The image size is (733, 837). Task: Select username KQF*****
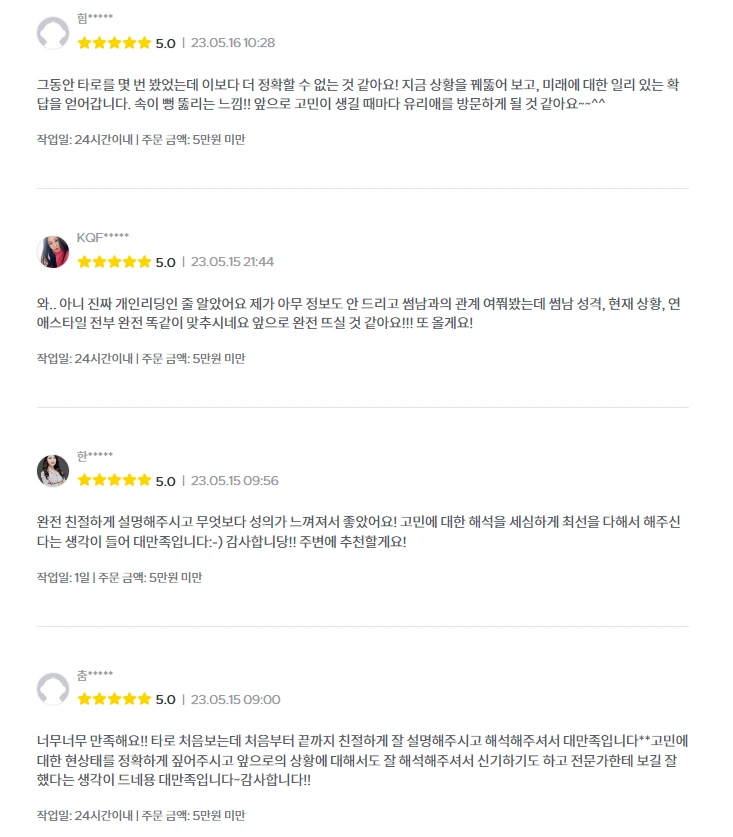tap(103, 238)
